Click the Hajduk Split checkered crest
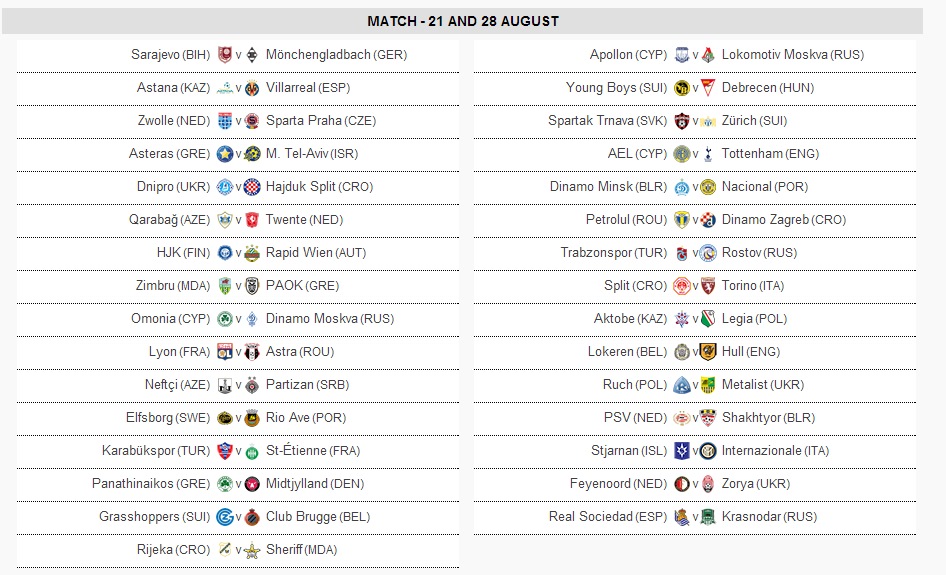Image resolution: width=946 pixels, height=575 pixels. 252,187
